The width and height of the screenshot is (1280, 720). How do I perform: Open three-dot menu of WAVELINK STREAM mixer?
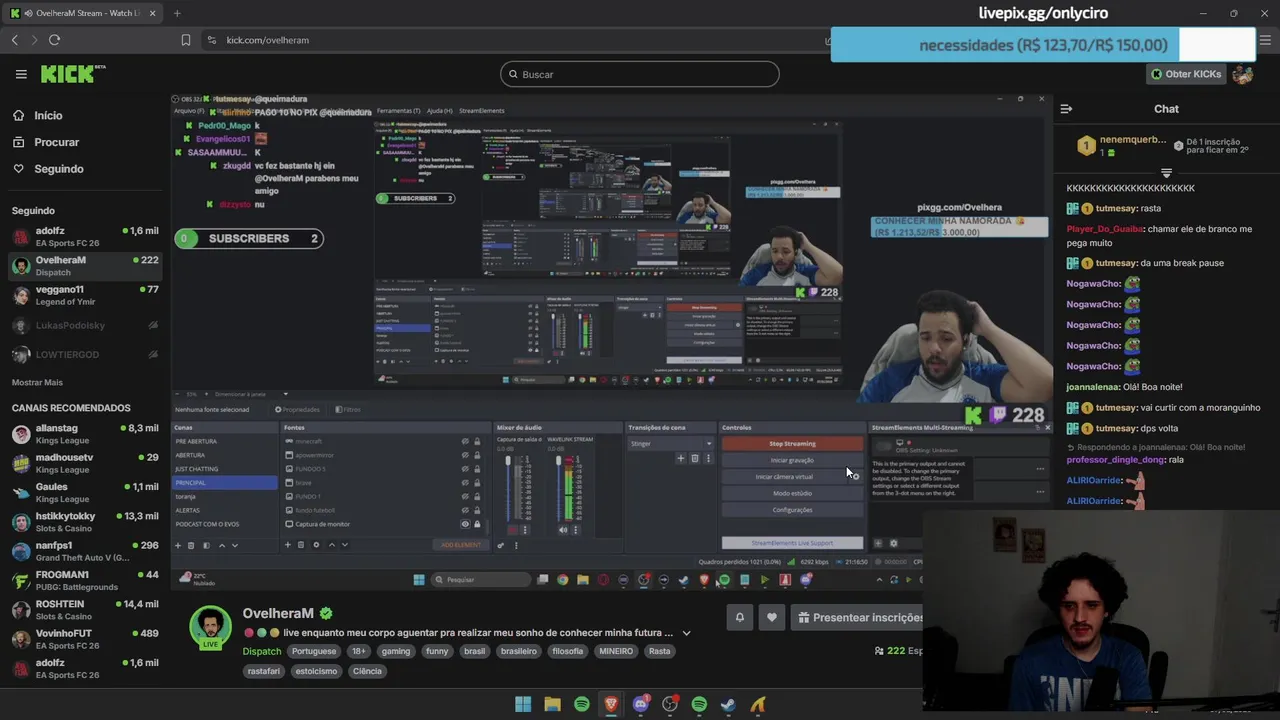tap(575, 530)
